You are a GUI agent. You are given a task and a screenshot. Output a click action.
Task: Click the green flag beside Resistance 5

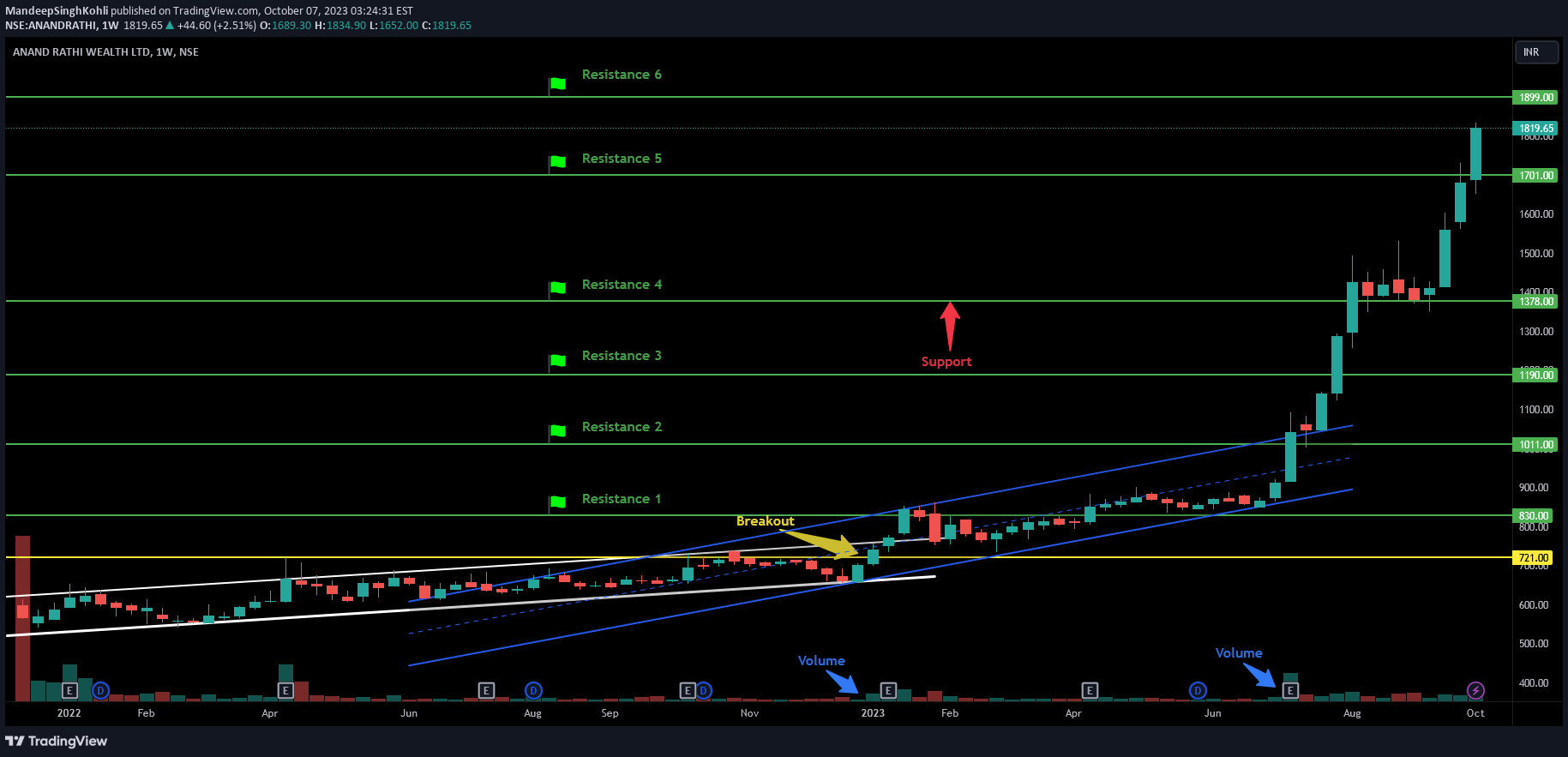[557, 161]
